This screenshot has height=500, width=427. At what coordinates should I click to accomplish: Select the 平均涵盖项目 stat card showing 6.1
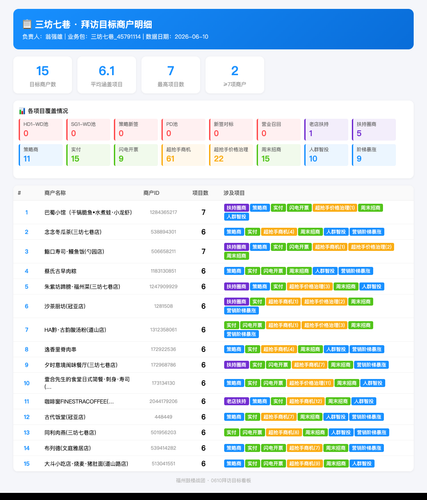pos(107,75)
